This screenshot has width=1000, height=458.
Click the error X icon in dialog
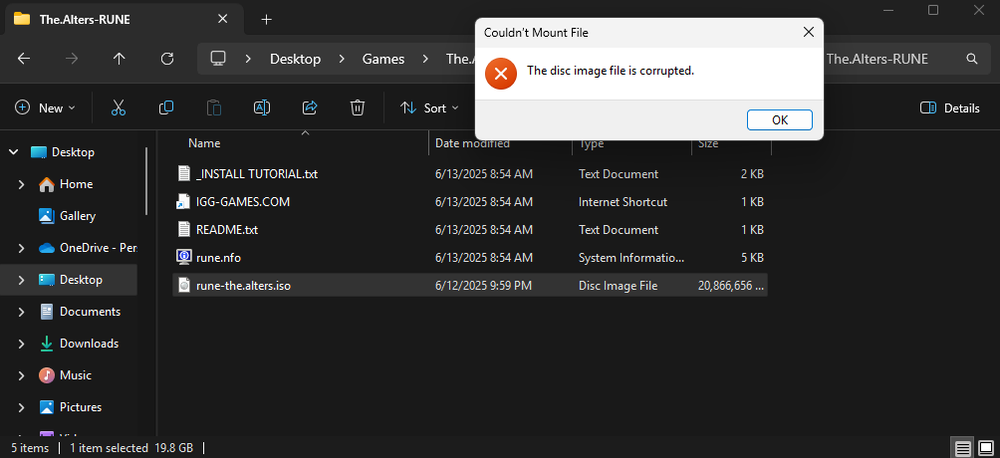(x=501, y=73)
